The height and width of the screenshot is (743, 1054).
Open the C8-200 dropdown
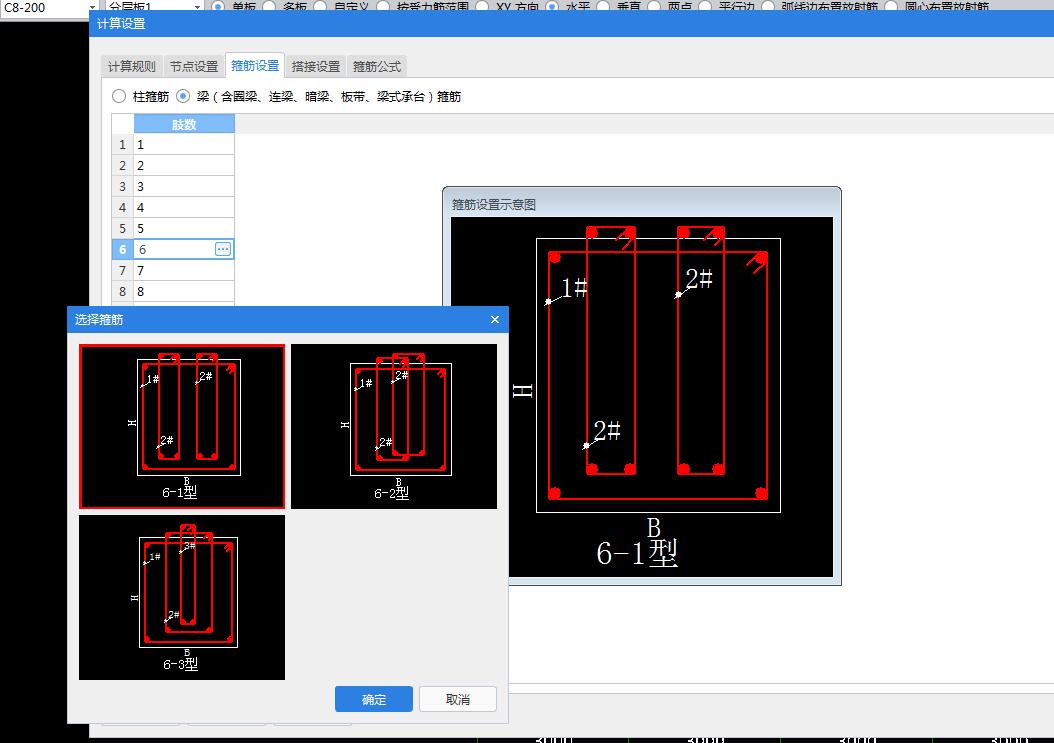(92, 7)
